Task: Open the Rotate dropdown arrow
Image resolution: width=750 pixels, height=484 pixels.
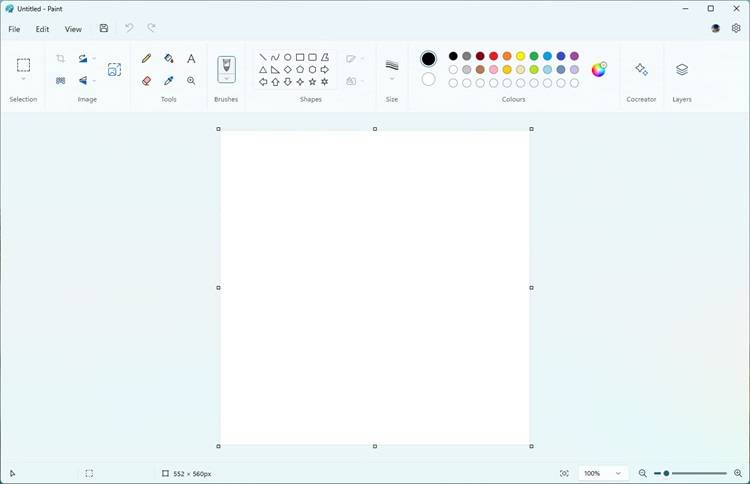Action: [94, 58]
